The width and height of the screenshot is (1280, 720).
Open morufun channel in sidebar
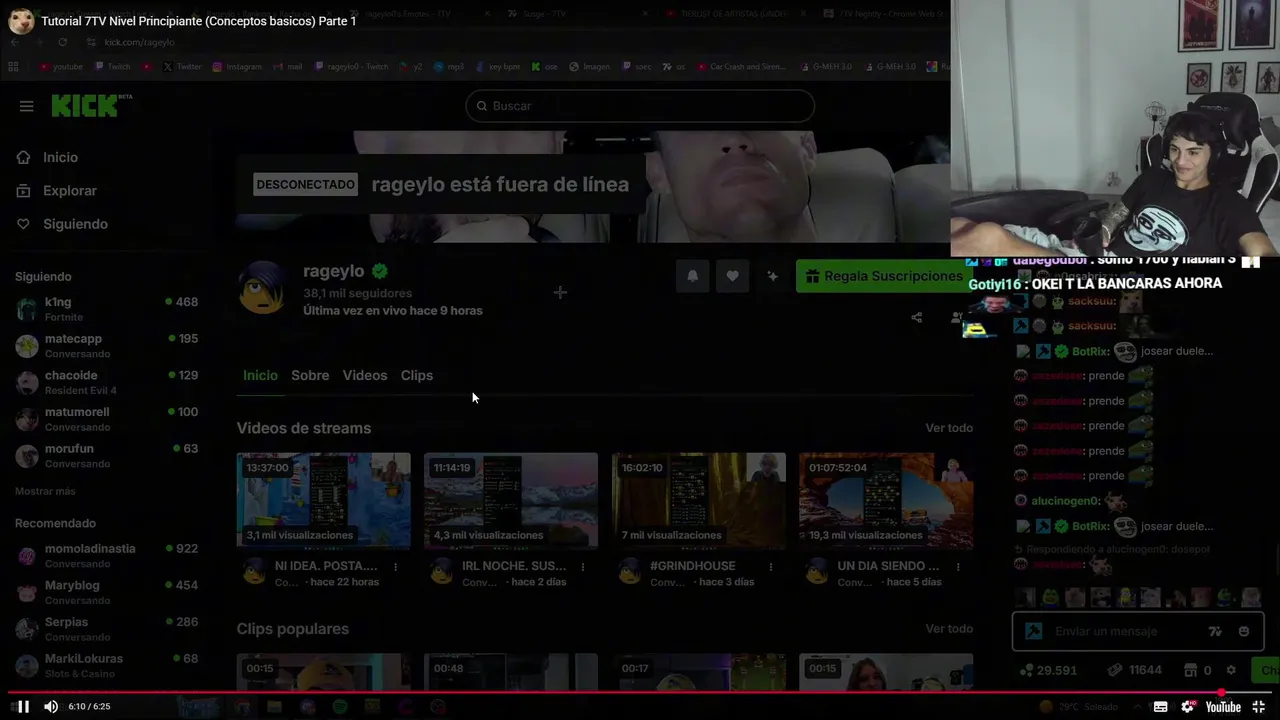pos(106,456)
